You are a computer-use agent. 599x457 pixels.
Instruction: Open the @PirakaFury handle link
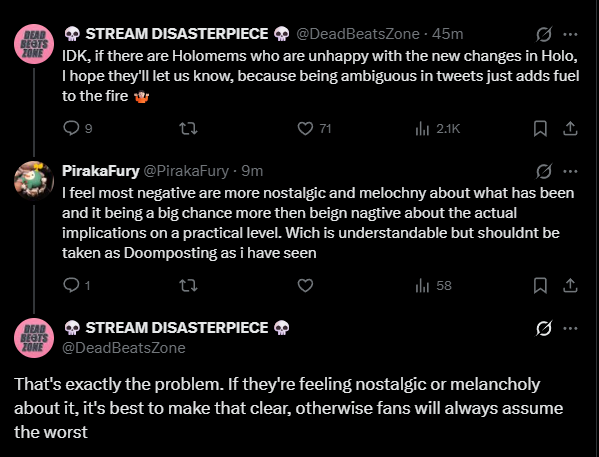[186, 171]
